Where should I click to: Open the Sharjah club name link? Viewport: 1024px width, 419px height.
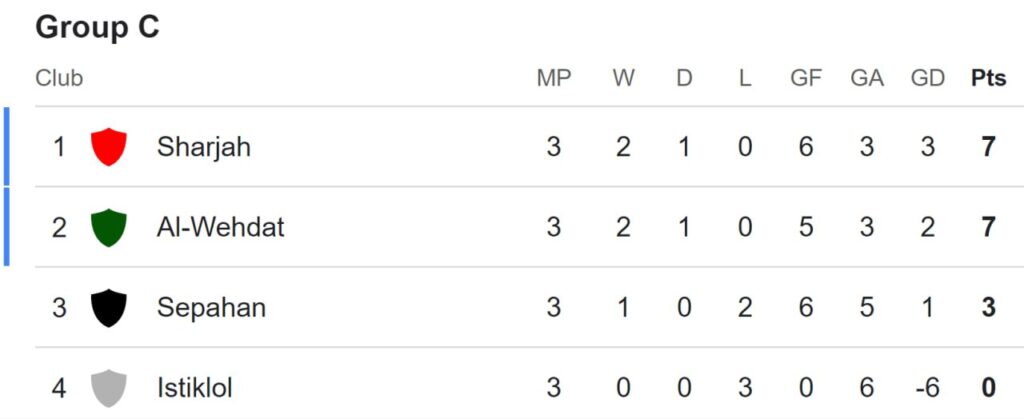coord(204,147)
